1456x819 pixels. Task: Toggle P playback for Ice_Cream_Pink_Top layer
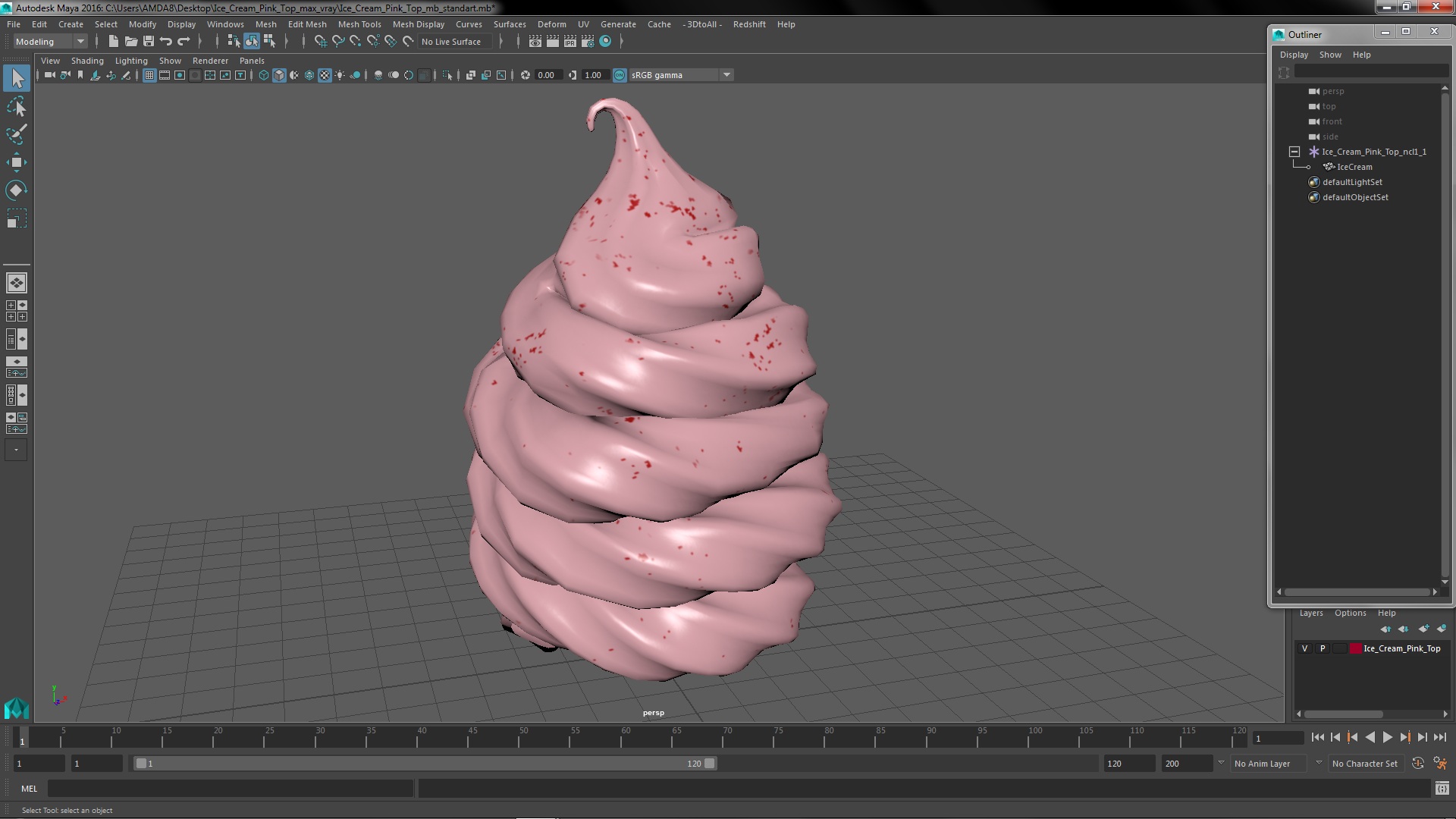[1323, 648]
